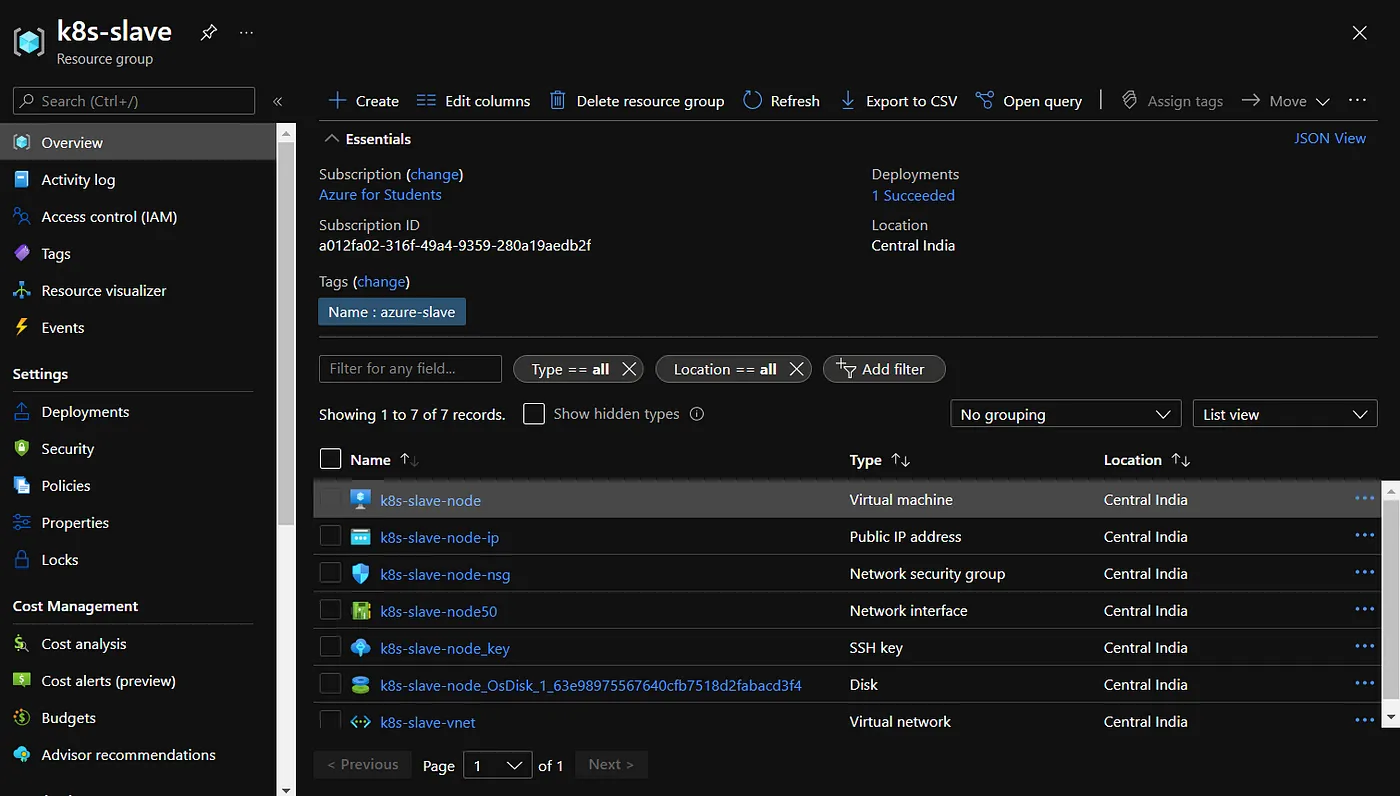
Task: Click the Export to CSV download icon
Action: coord(848,101)
